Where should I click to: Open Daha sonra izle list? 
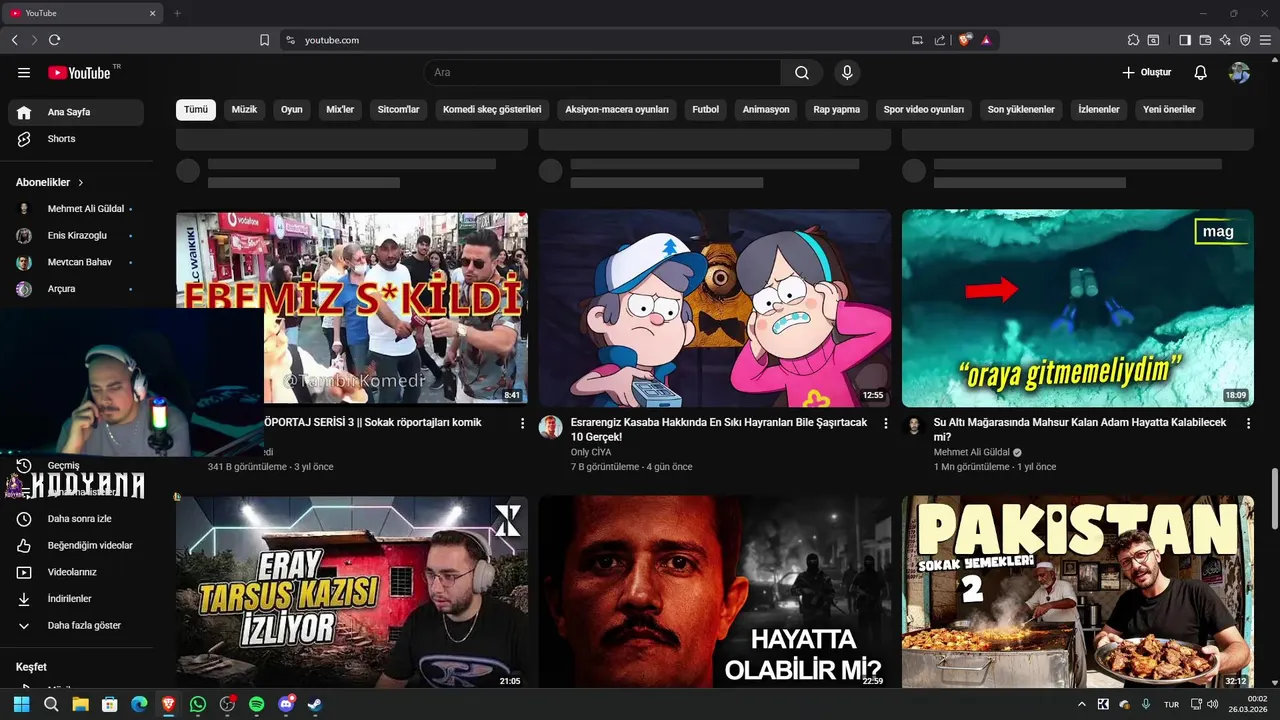(x=76, y=519)
